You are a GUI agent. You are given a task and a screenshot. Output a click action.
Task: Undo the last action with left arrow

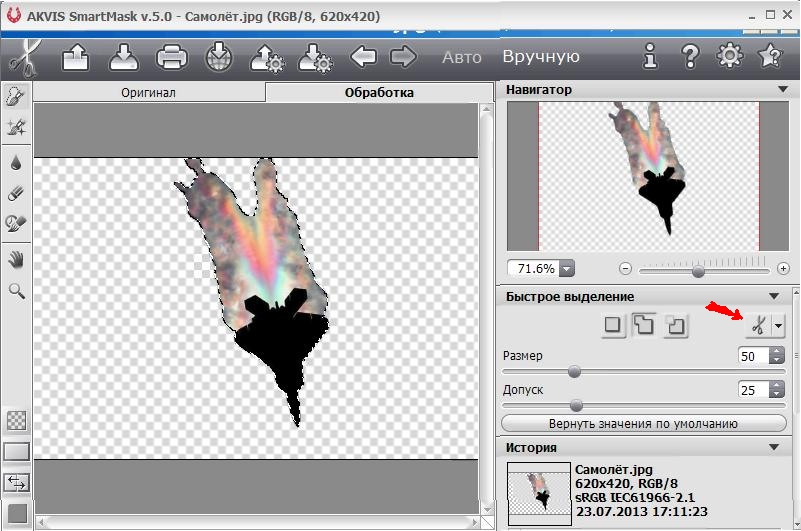363,56
